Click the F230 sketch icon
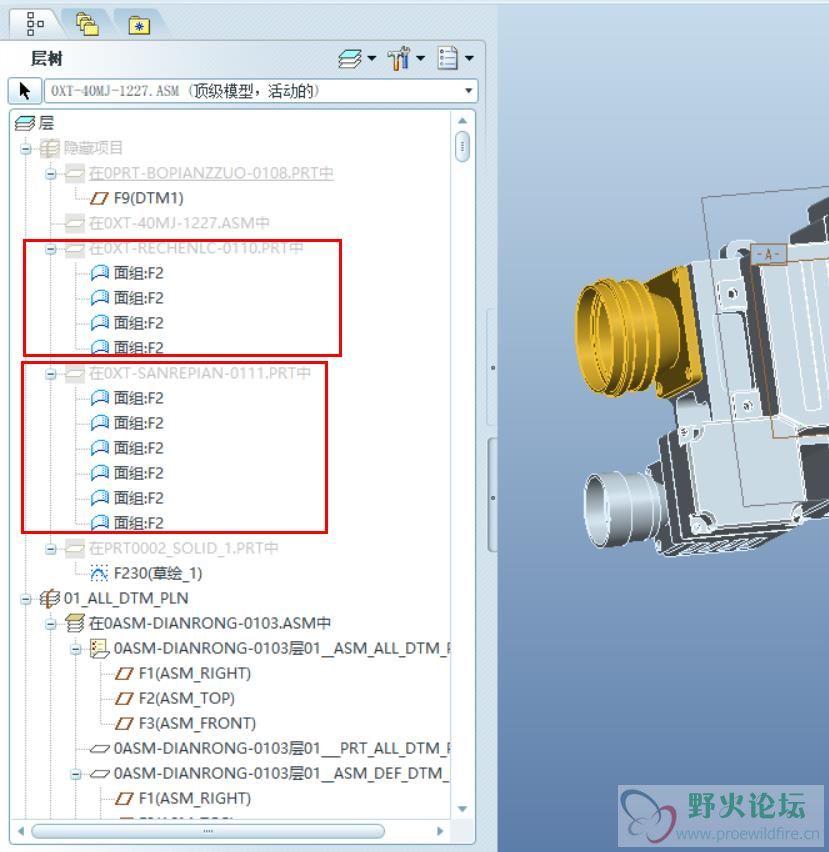This screenshot has height=852, width=829. tap(99, 573)
